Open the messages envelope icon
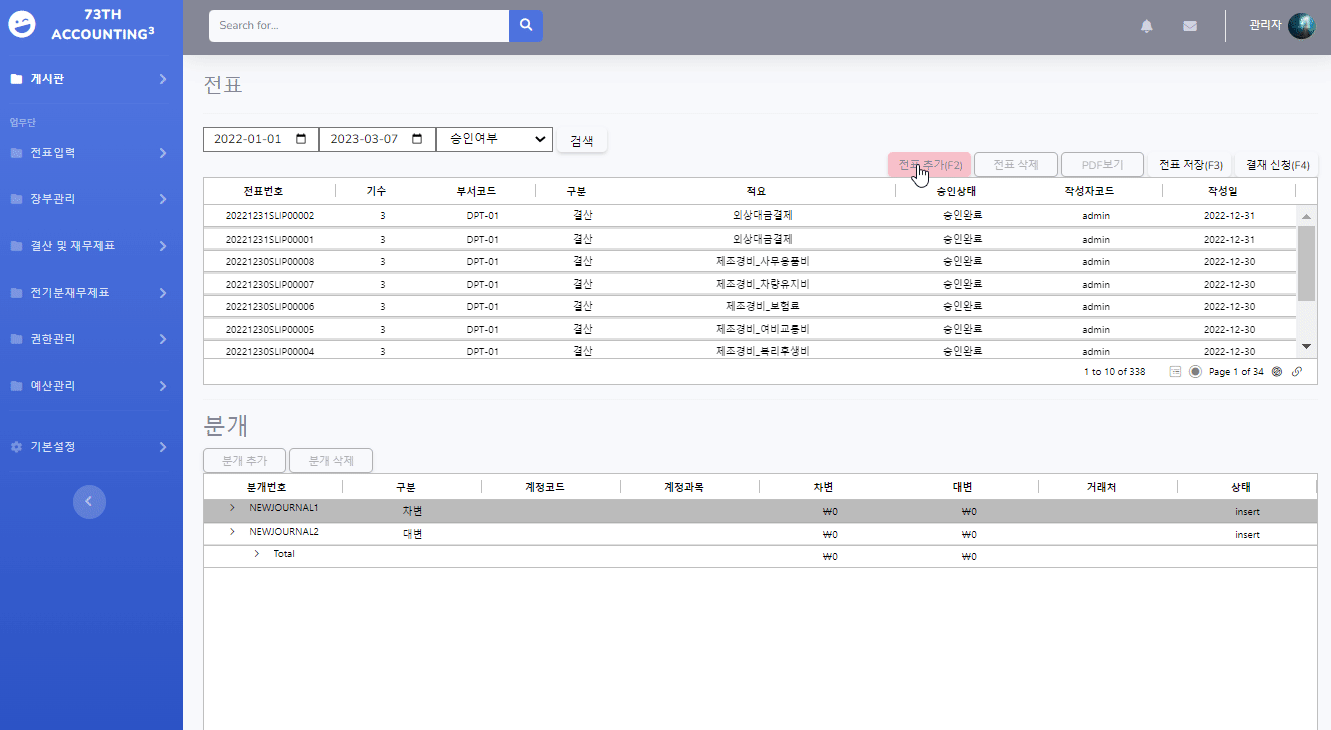This screenshot has height=730, width=1331. [x=1190, y=26]
